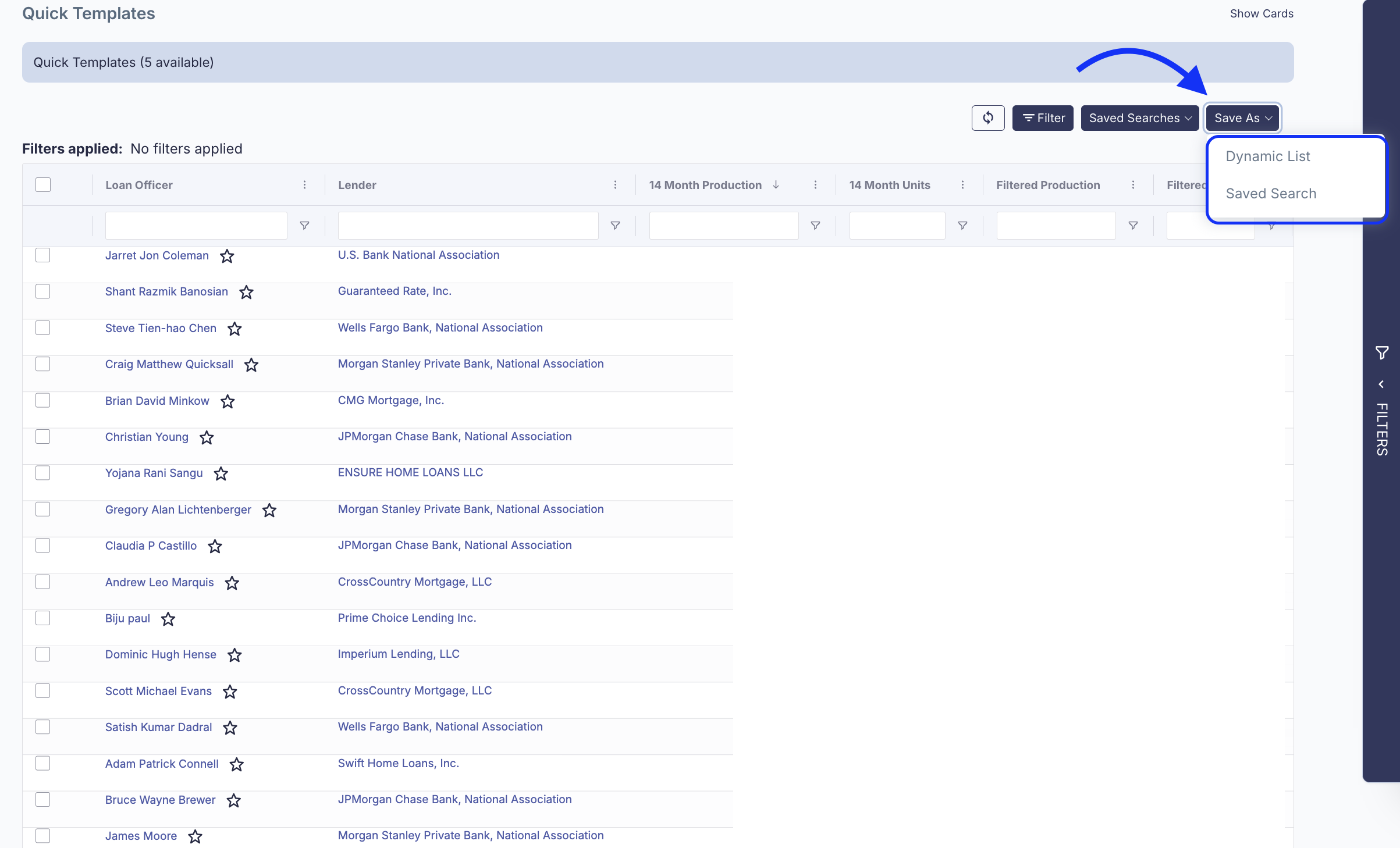Open Loan Officer column filter funnel
1400x848 pixels.
(x=304, y=226)
